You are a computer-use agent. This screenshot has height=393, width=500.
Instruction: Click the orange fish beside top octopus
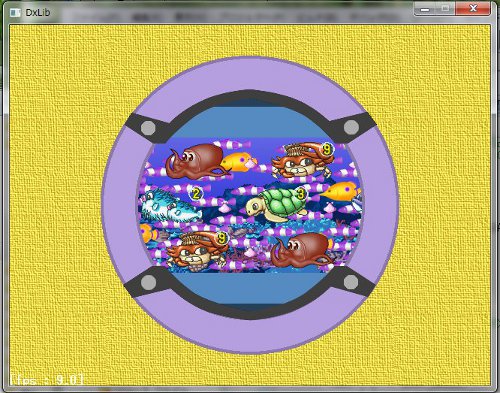(239, 162)
